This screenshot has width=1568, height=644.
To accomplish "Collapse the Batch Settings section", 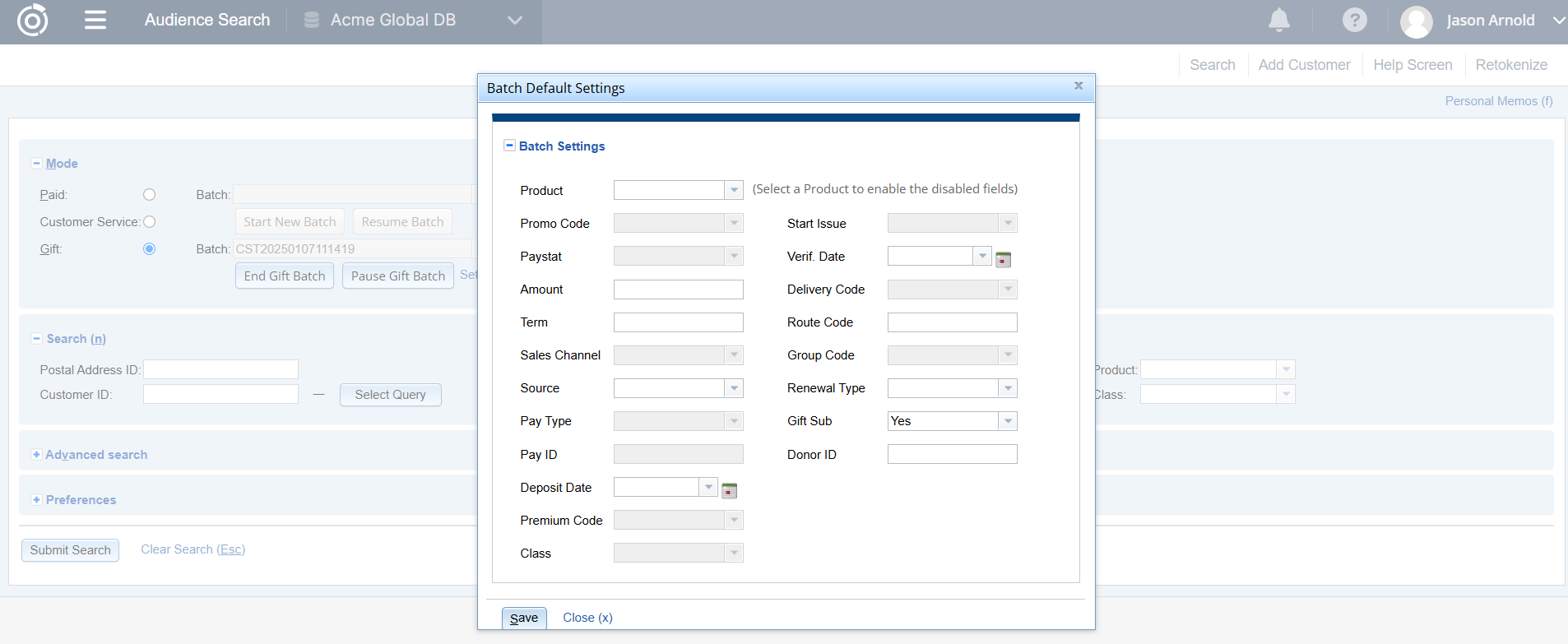I will (x=509, y=146).
